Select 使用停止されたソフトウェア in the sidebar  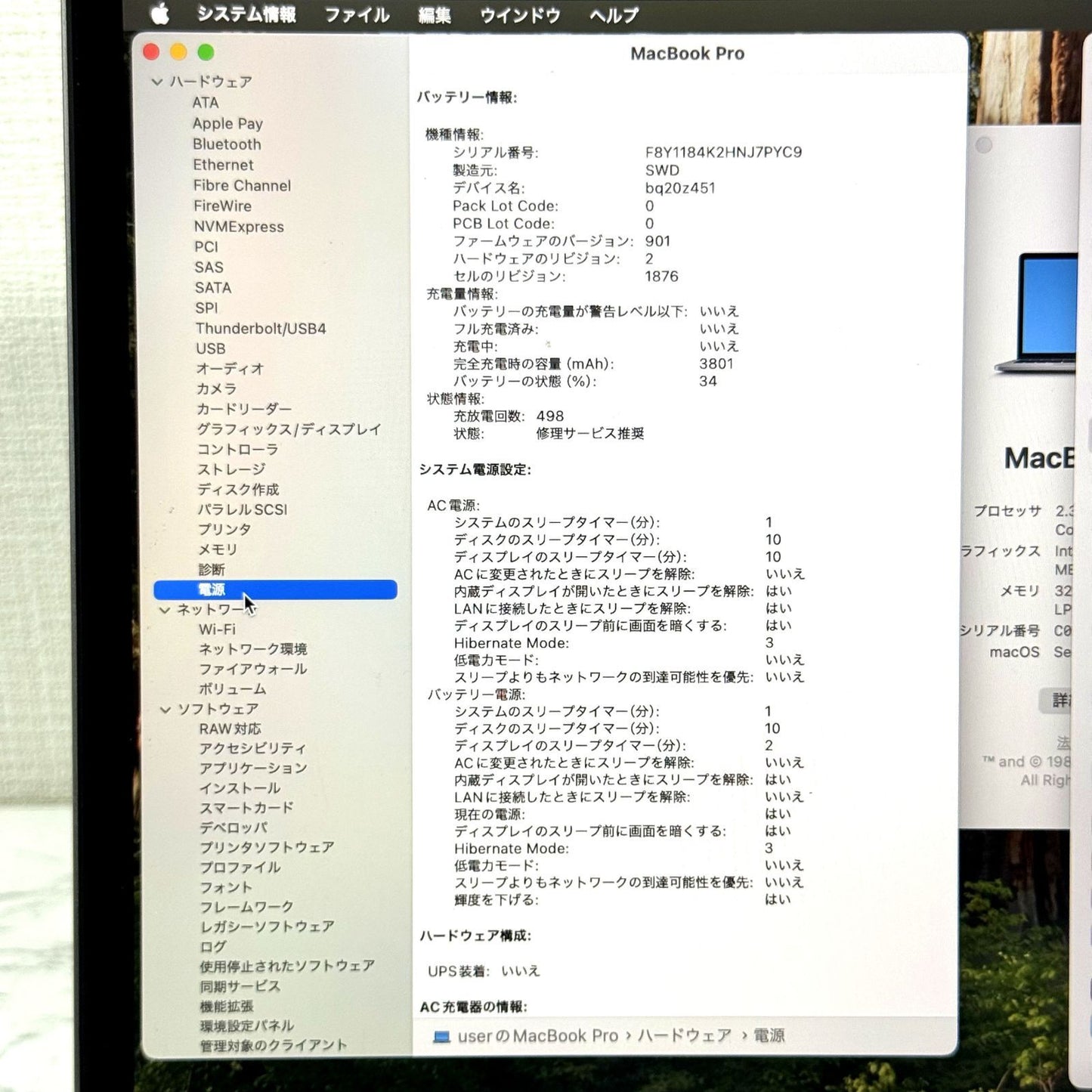point(287,967)
